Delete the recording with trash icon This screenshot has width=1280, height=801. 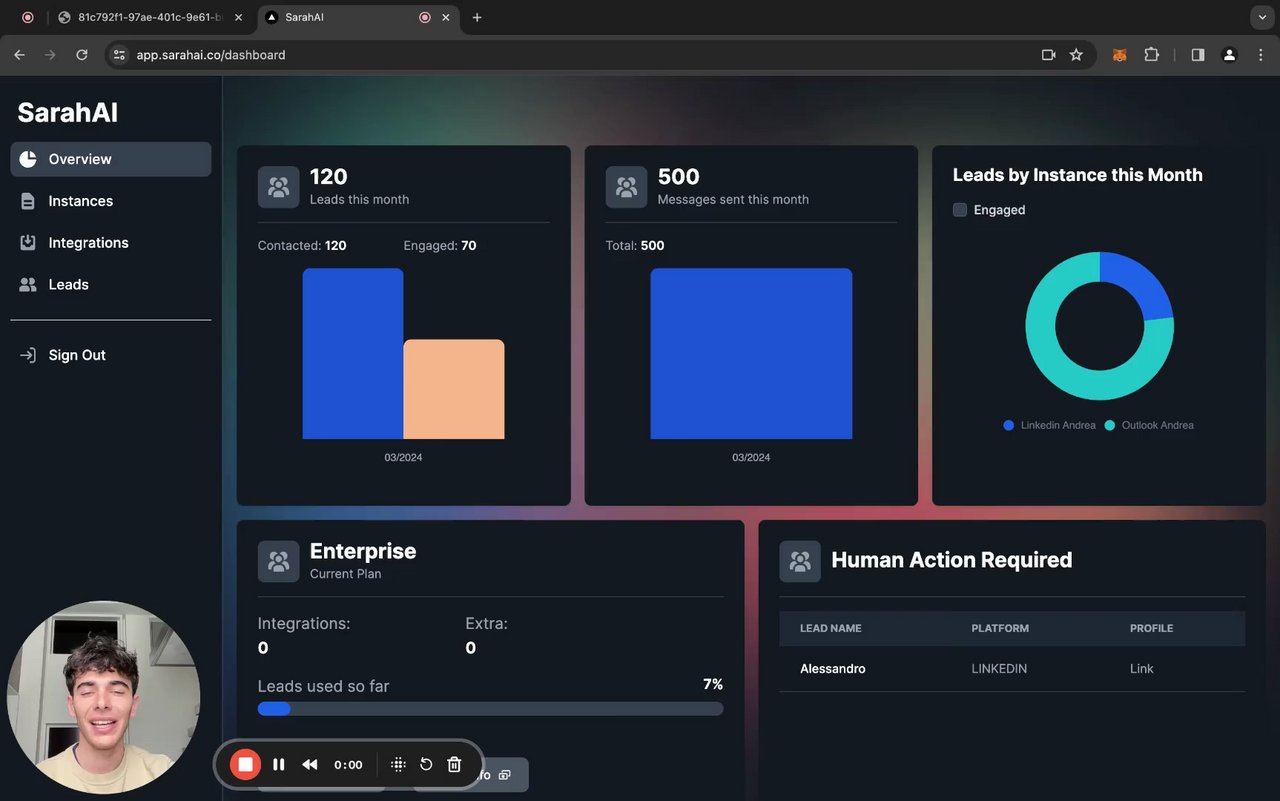pos(454,764)
